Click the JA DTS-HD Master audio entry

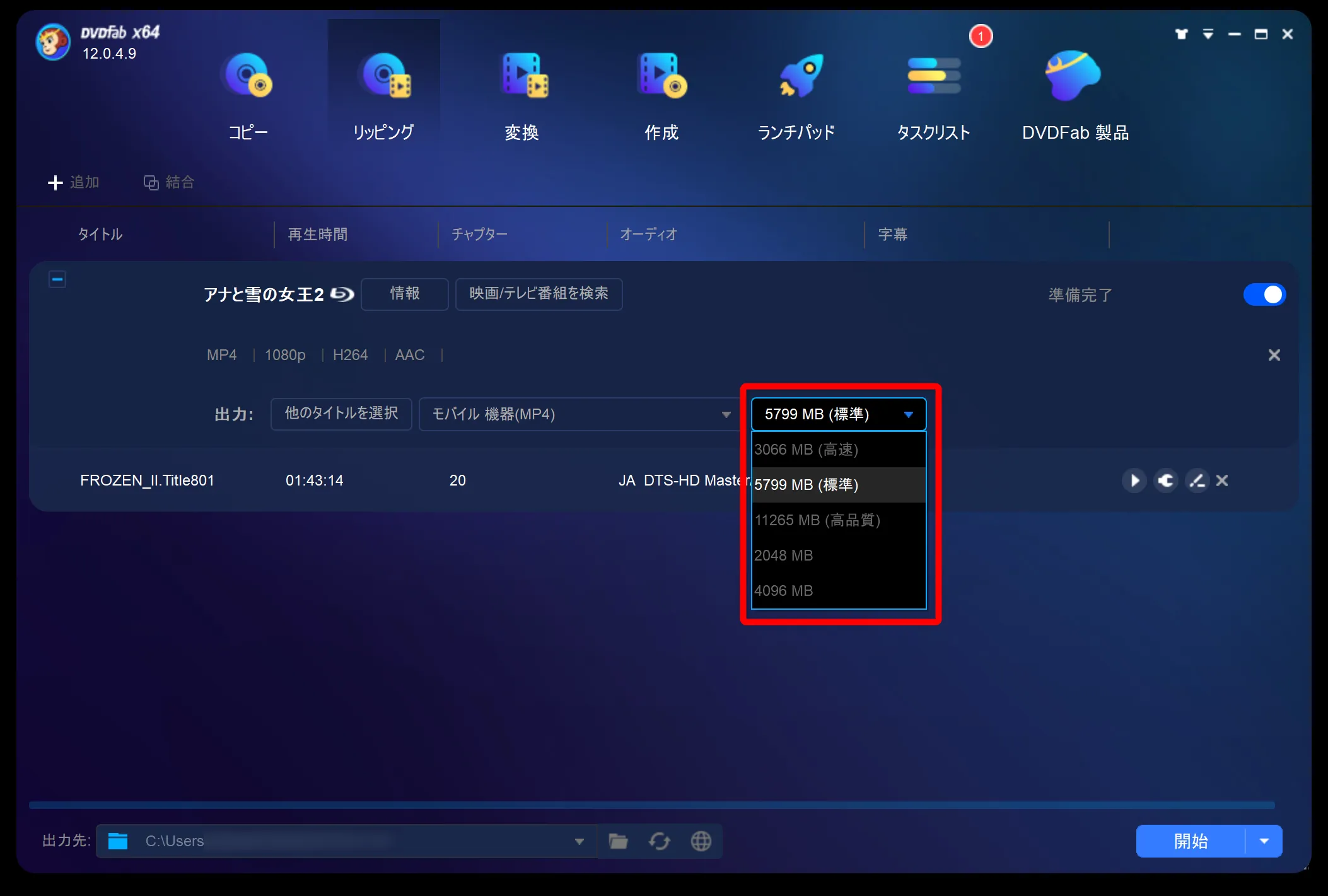click(x=684, y=480)
